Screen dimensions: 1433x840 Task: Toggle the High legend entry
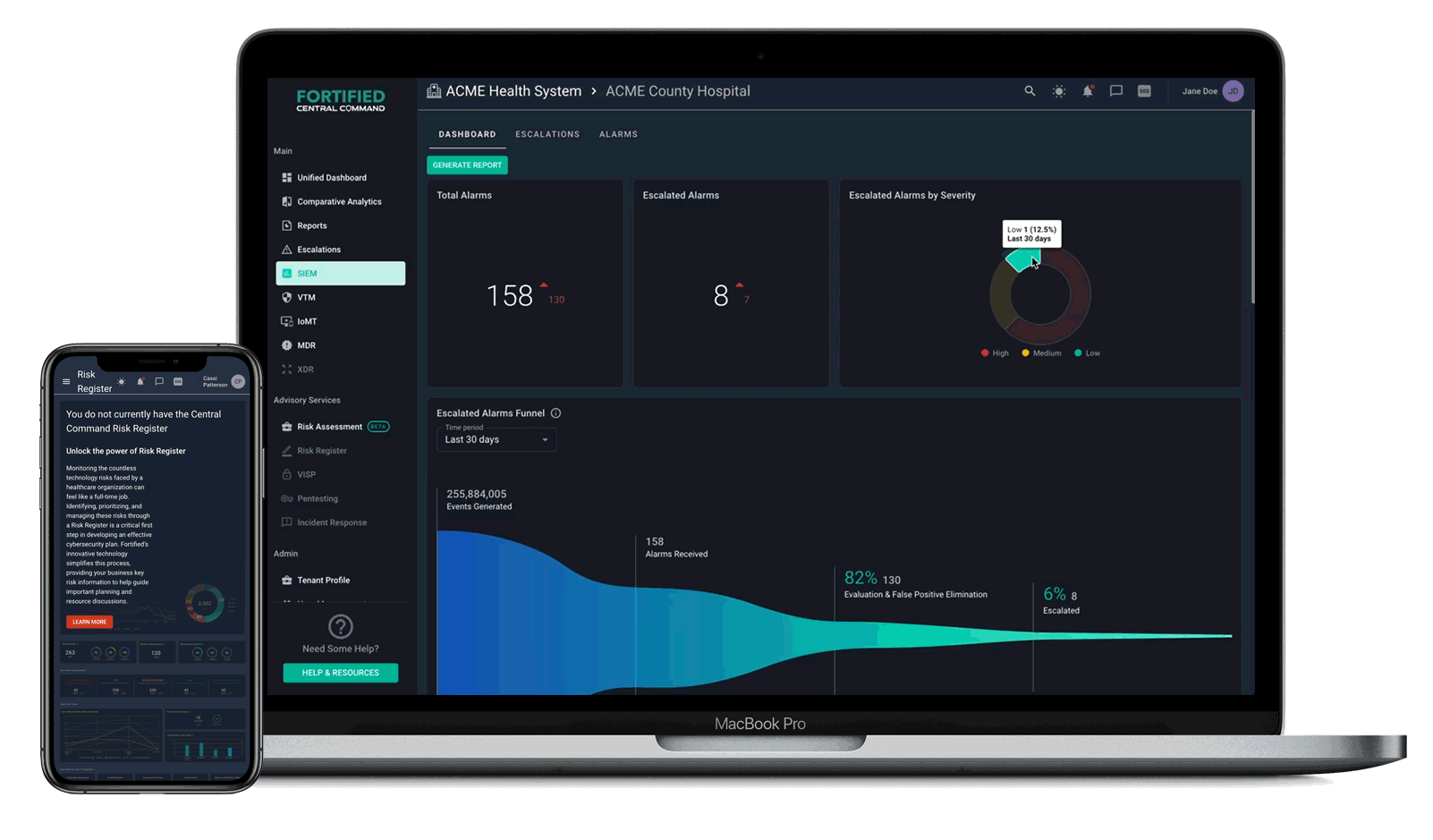click(995, 353)
